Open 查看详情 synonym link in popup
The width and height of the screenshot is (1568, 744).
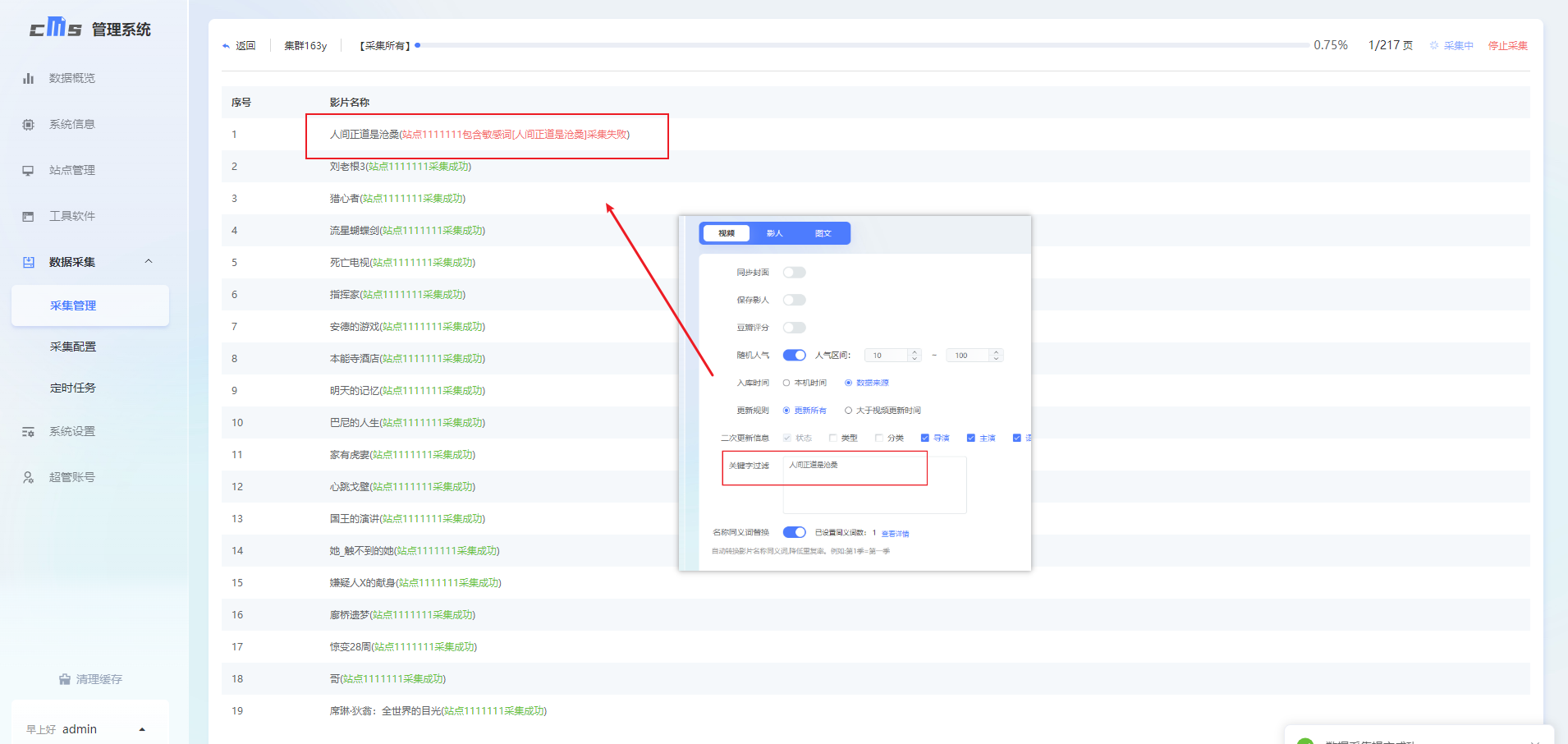pyautogui.click(x=895, y=534)
